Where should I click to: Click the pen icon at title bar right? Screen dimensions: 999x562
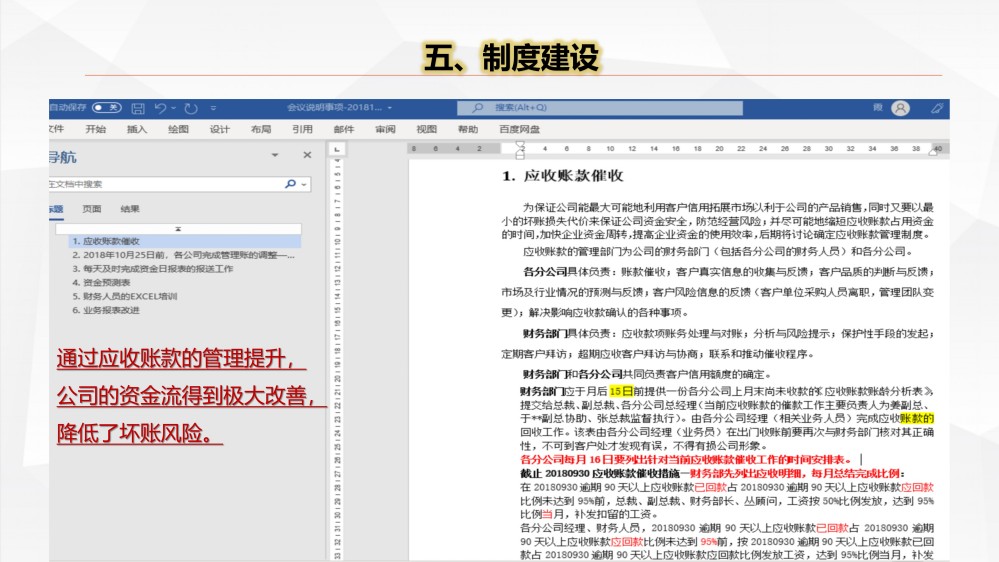[937, 108]
